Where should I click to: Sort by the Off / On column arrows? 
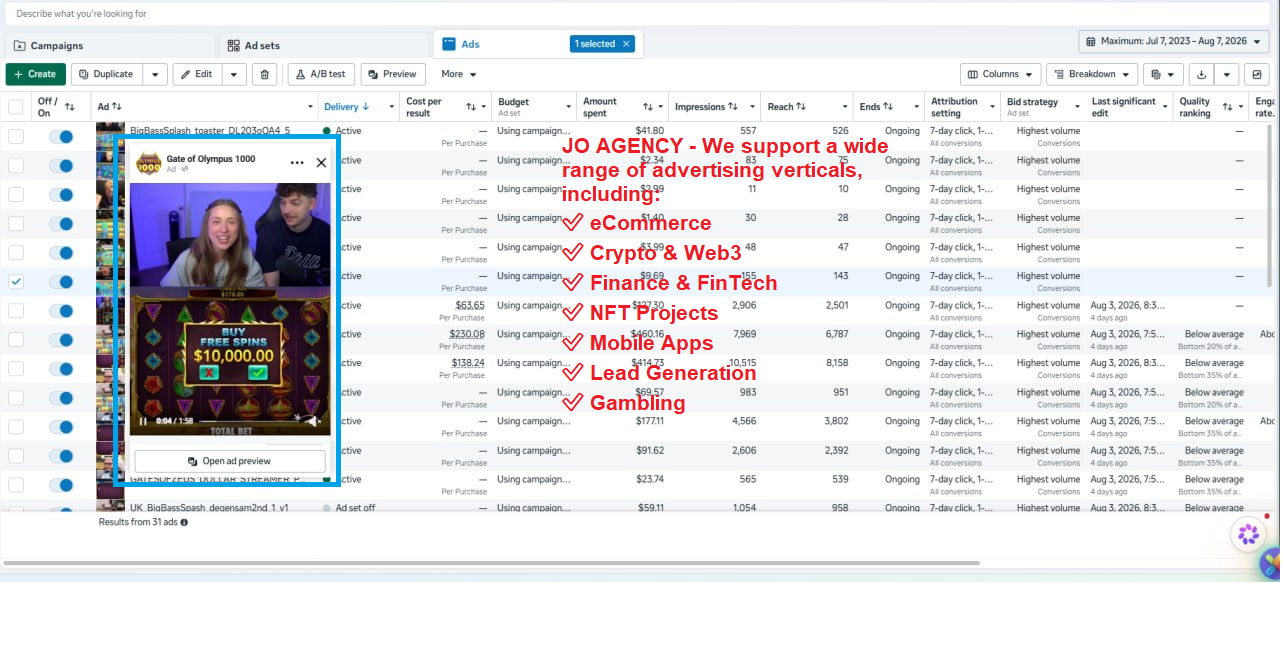[x=70, y=107]
